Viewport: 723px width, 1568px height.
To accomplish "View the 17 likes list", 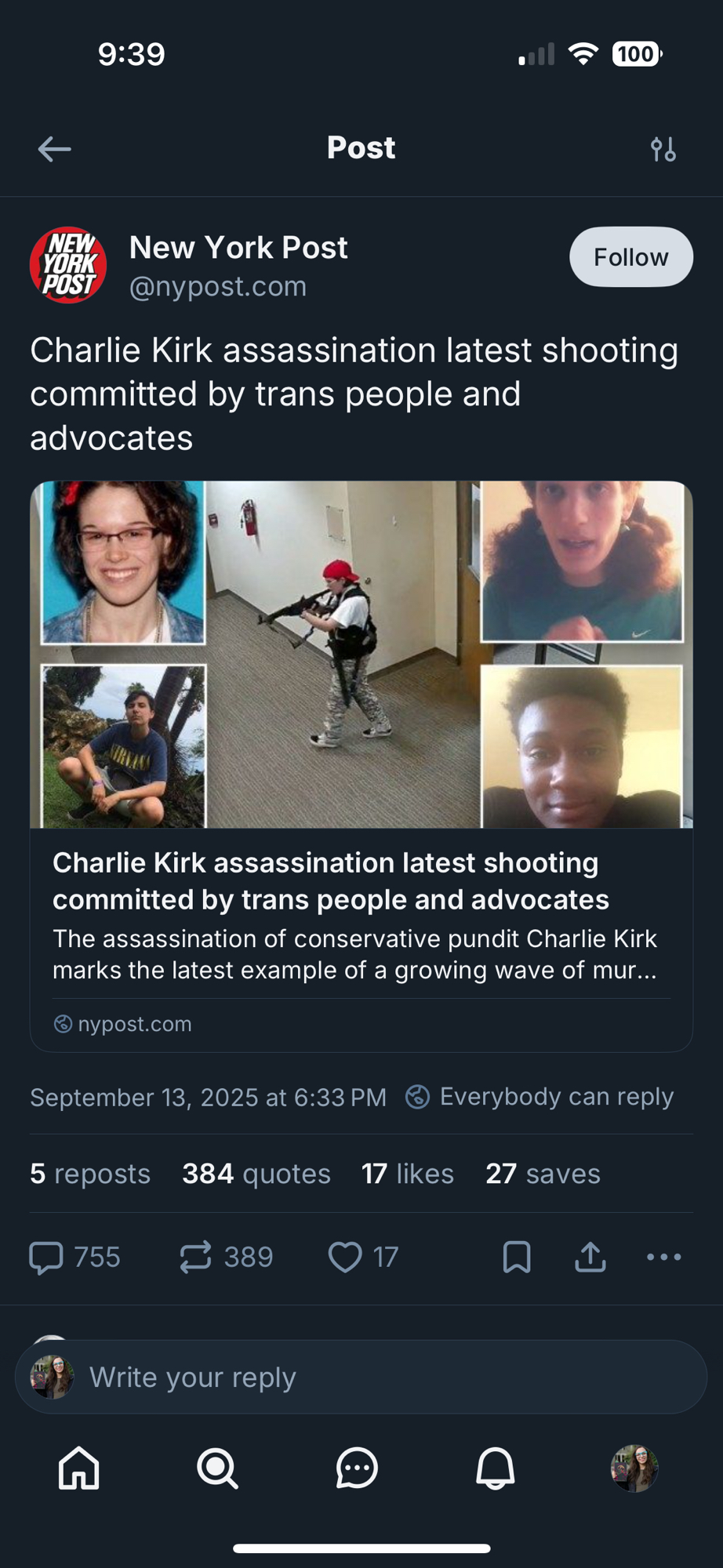I will point(408,1174).
